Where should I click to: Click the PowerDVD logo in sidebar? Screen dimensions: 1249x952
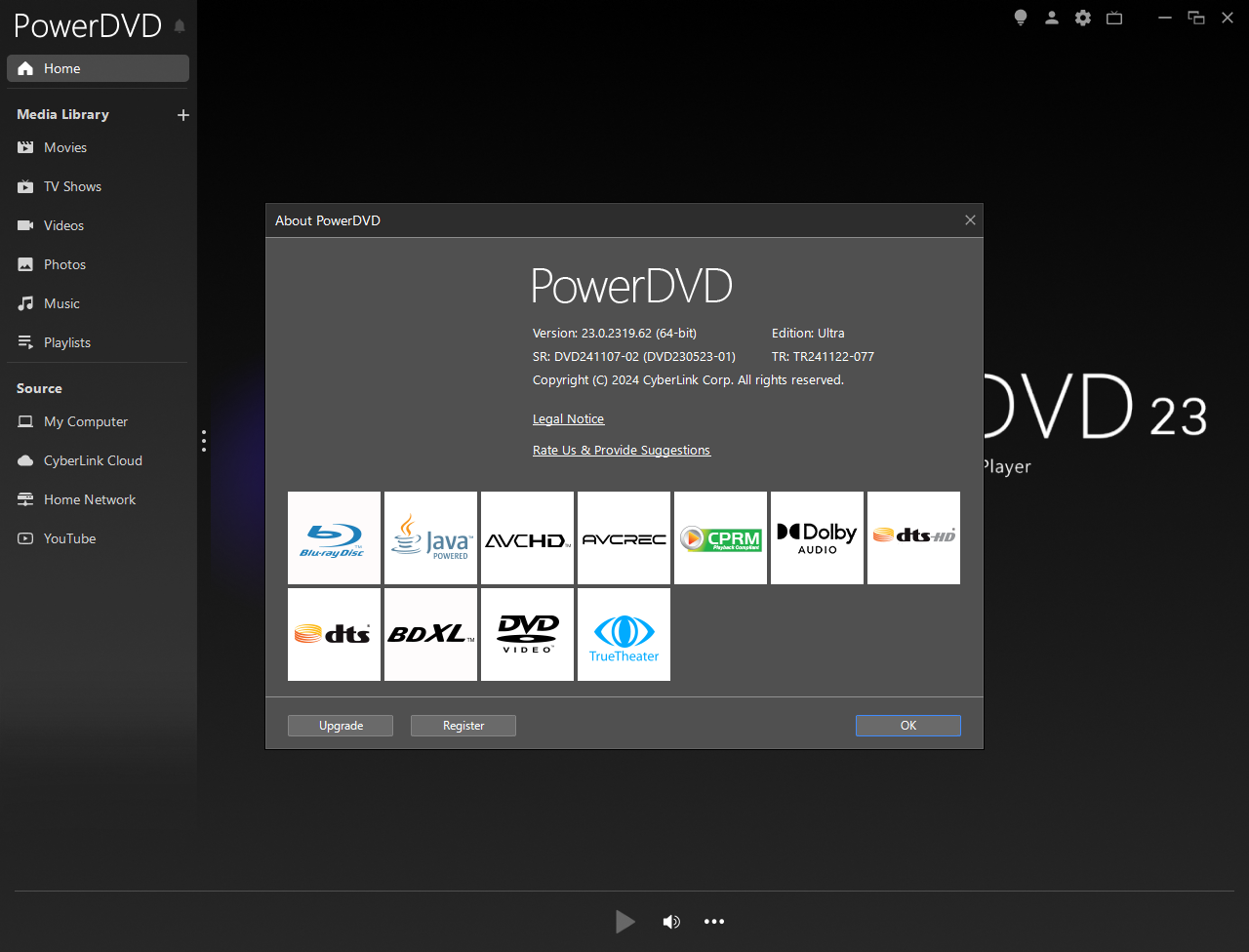pyautogui.click(x=88, y=26)
